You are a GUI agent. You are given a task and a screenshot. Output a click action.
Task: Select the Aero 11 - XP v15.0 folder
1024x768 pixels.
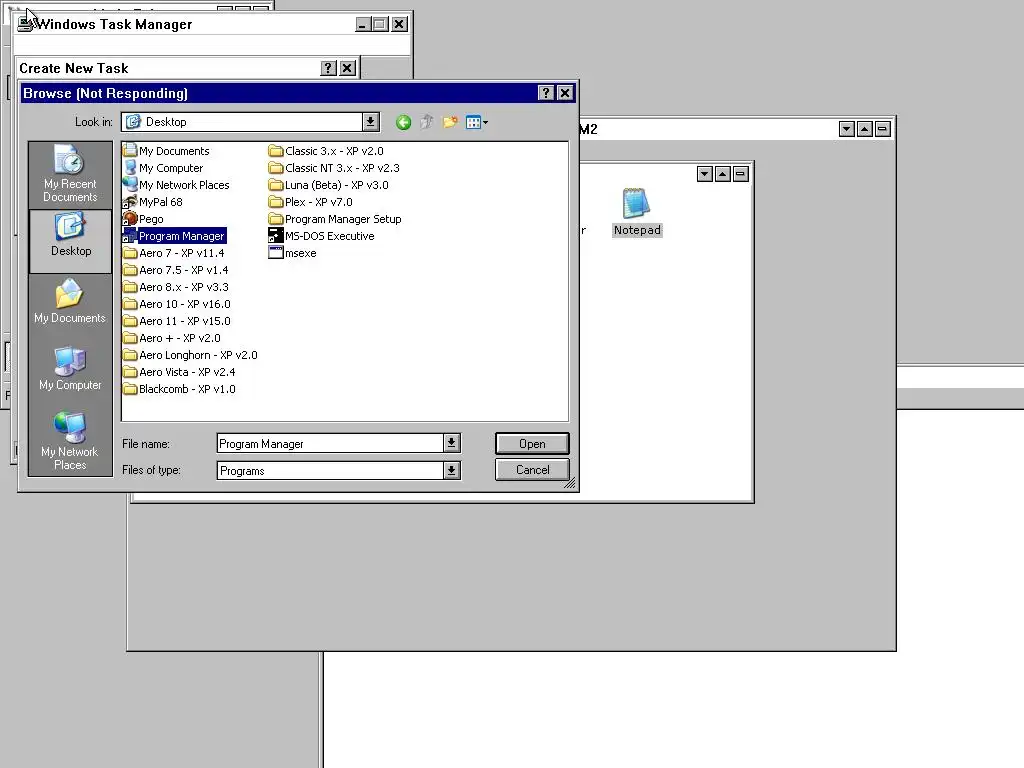point(177,321)
